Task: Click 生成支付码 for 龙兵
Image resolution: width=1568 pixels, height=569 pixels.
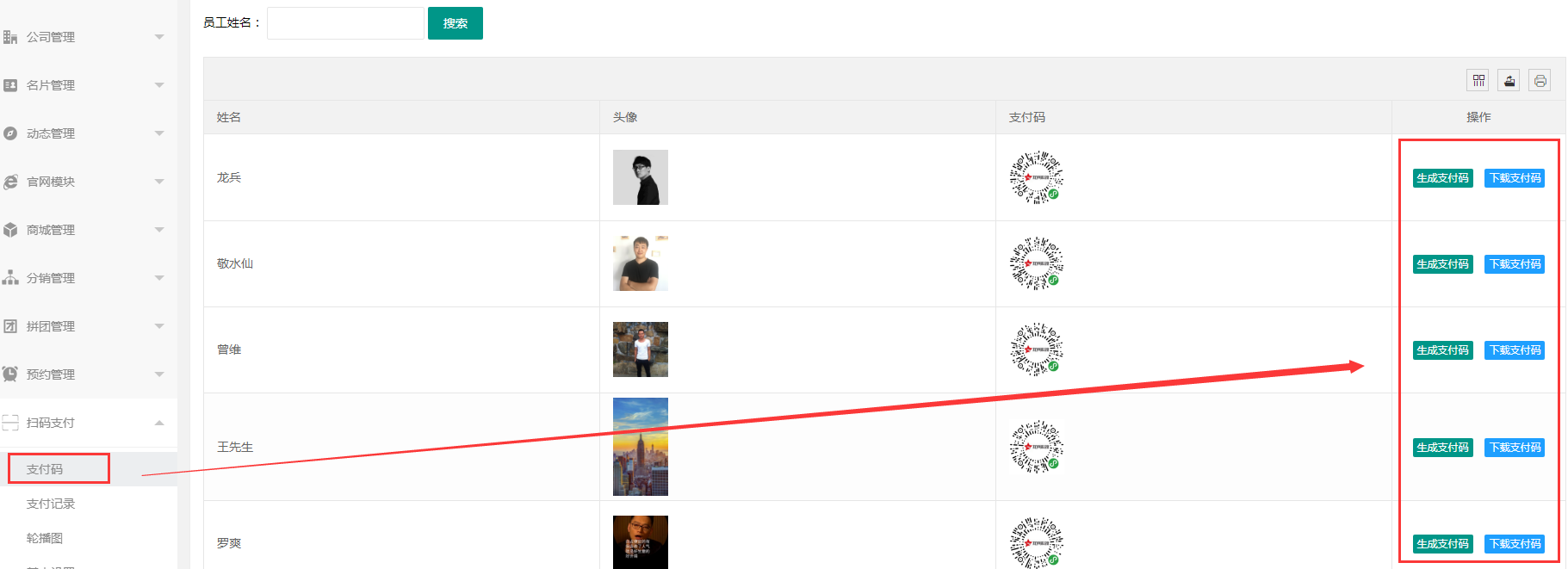Action: coord(1443,178)
